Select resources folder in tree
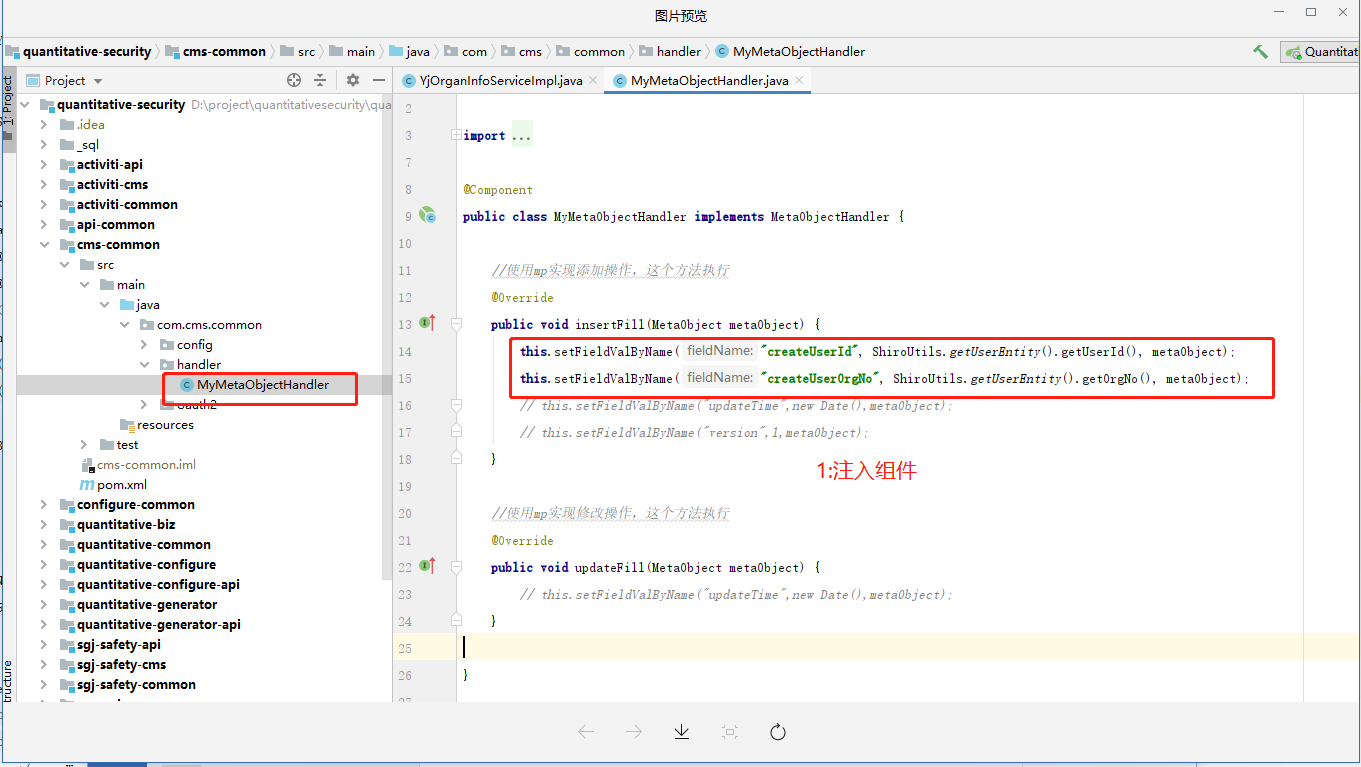Viewport: 1361px width, 767px height. click(x=157, y=425)
